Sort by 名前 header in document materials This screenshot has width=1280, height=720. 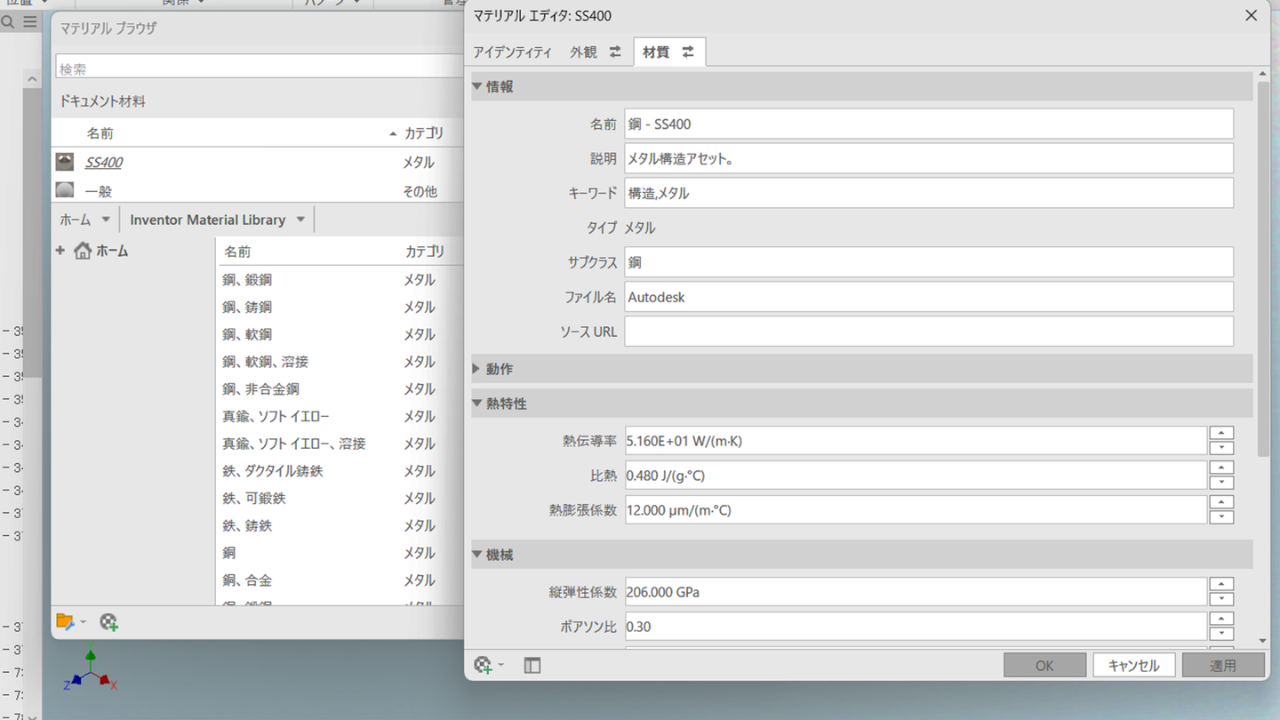click(100, 133)
